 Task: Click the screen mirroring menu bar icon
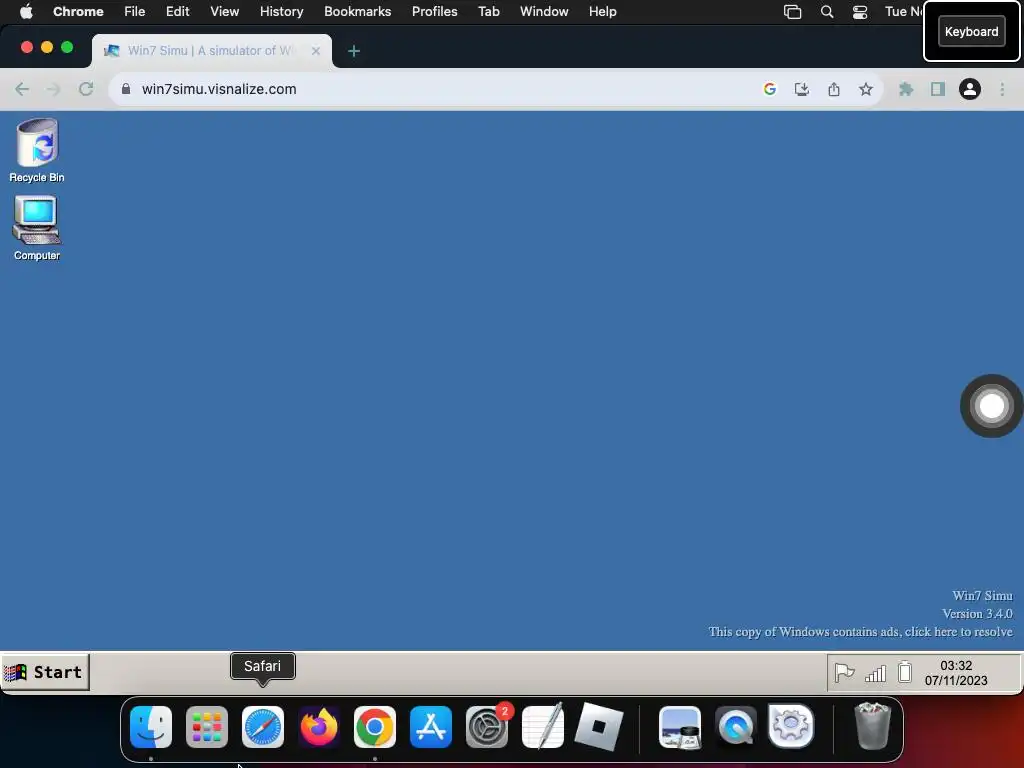[x=792, y=12]
